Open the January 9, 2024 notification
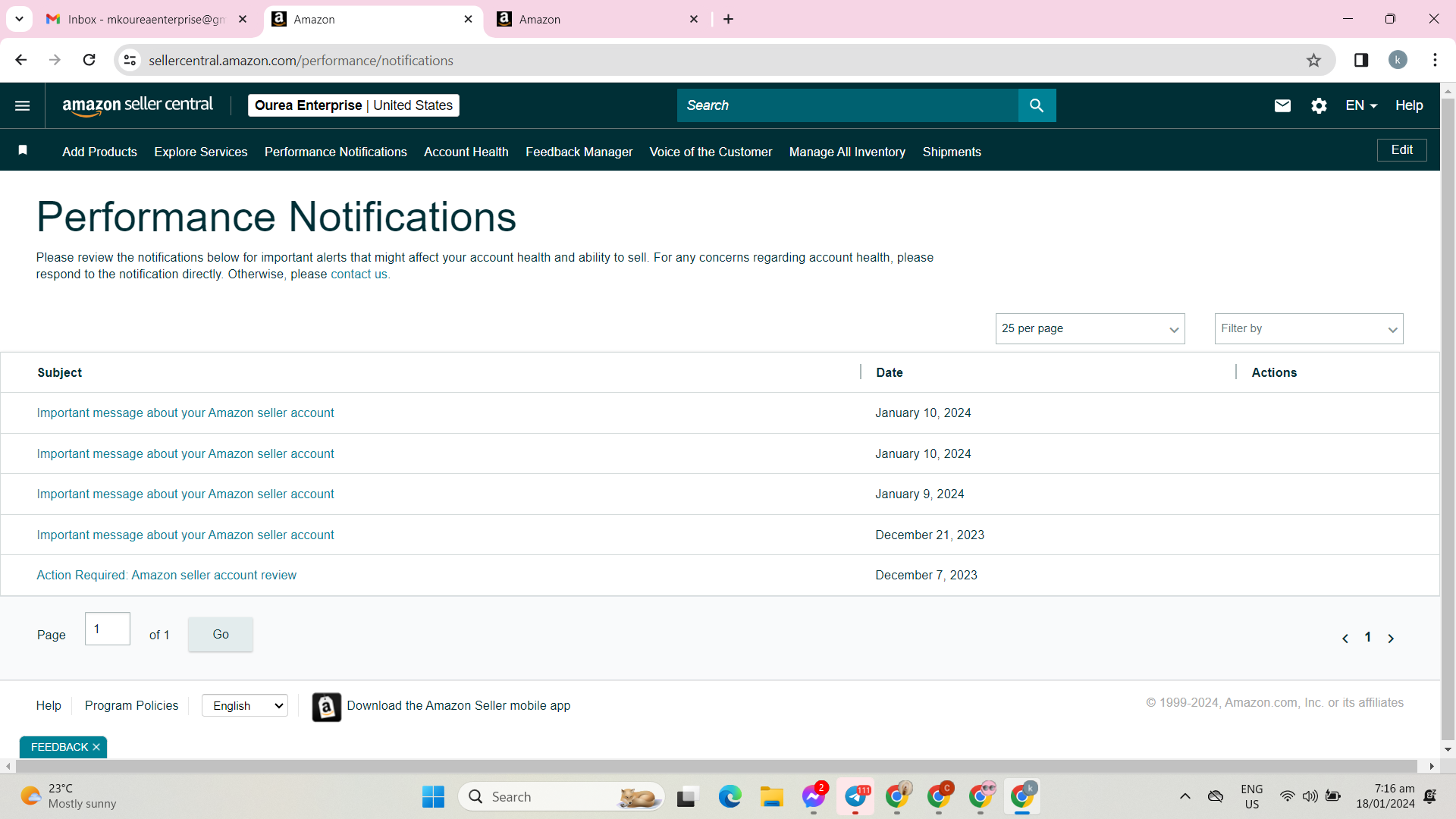Viewport: 1456px width, 819px height. [185, 494]
